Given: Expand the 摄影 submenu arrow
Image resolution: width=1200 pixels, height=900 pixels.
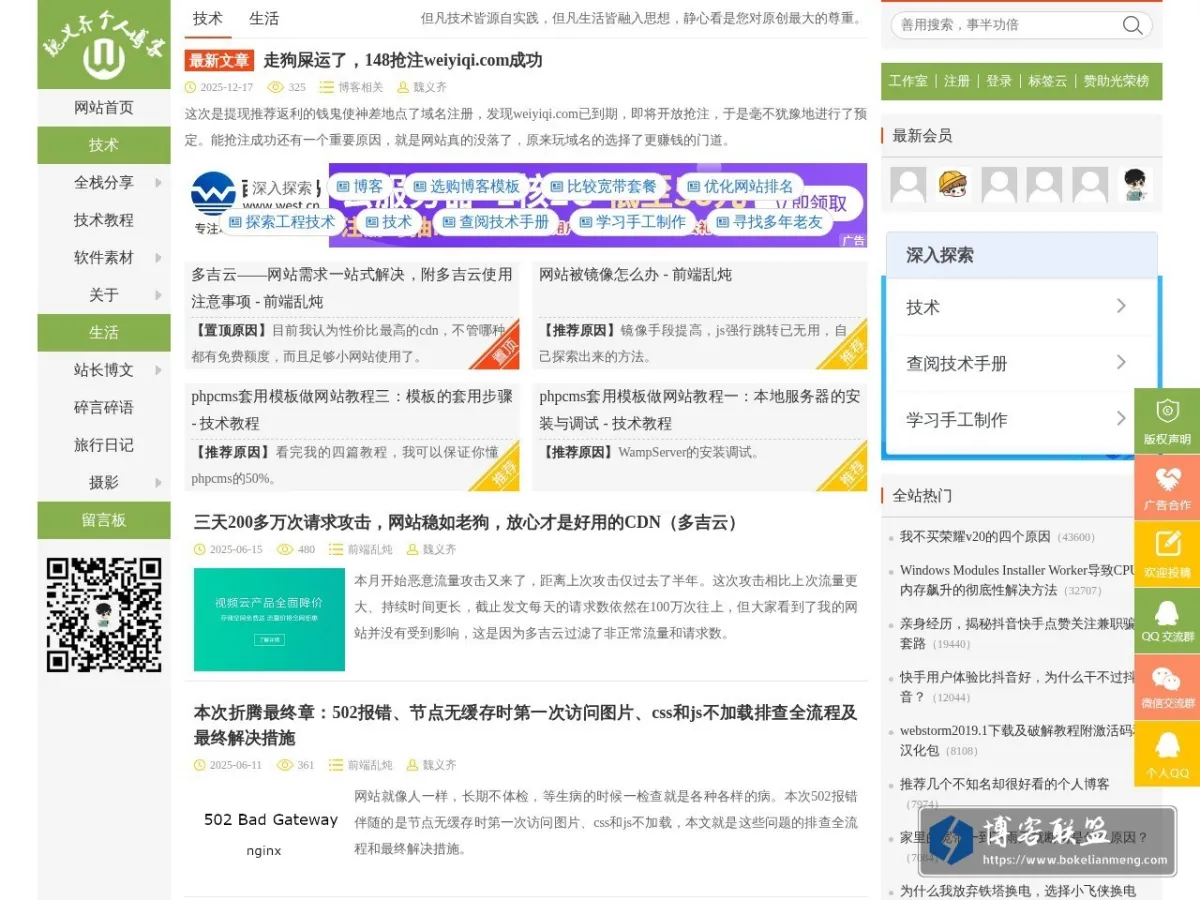Looking at the screenshot, I should pyautogui.click(x=158, y=483).
